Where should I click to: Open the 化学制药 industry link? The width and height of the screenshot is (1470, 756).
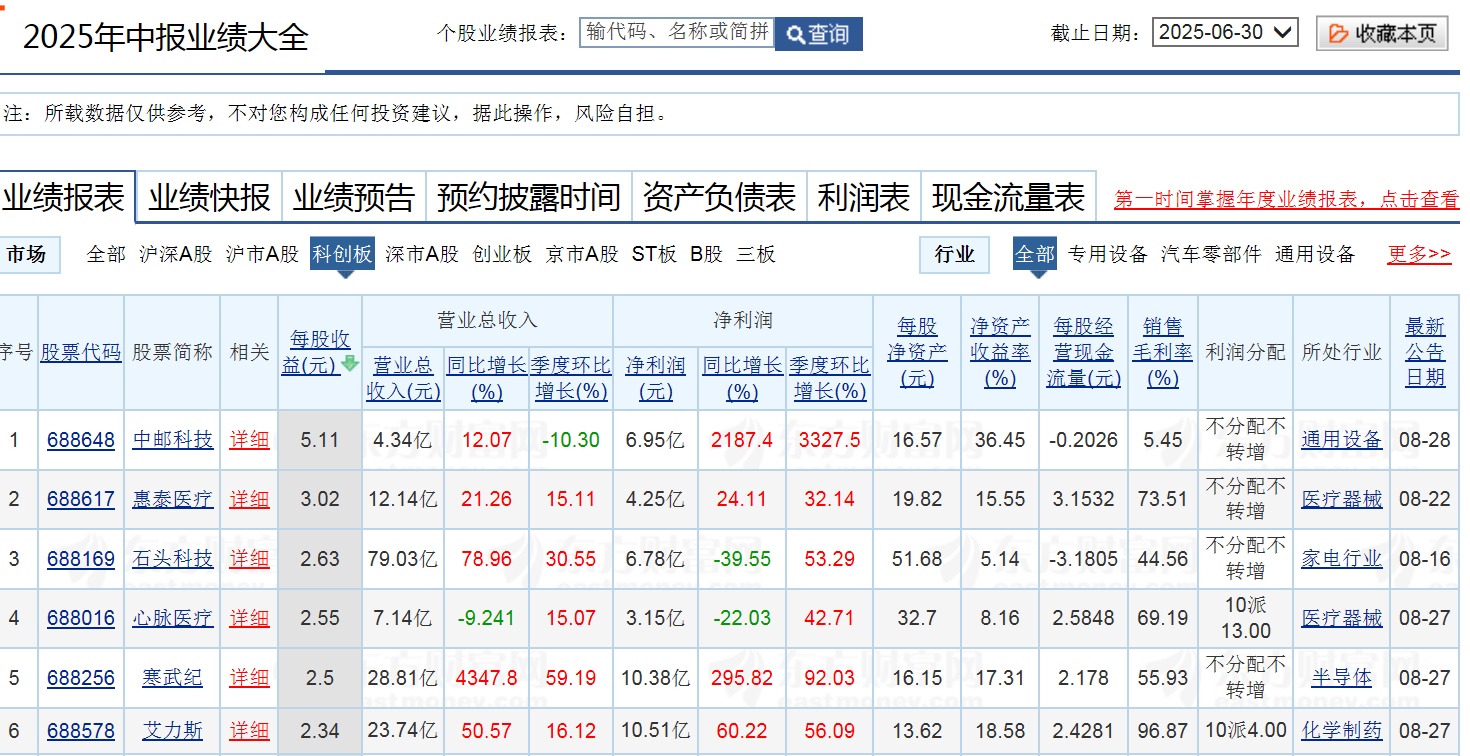[1342, 731]
